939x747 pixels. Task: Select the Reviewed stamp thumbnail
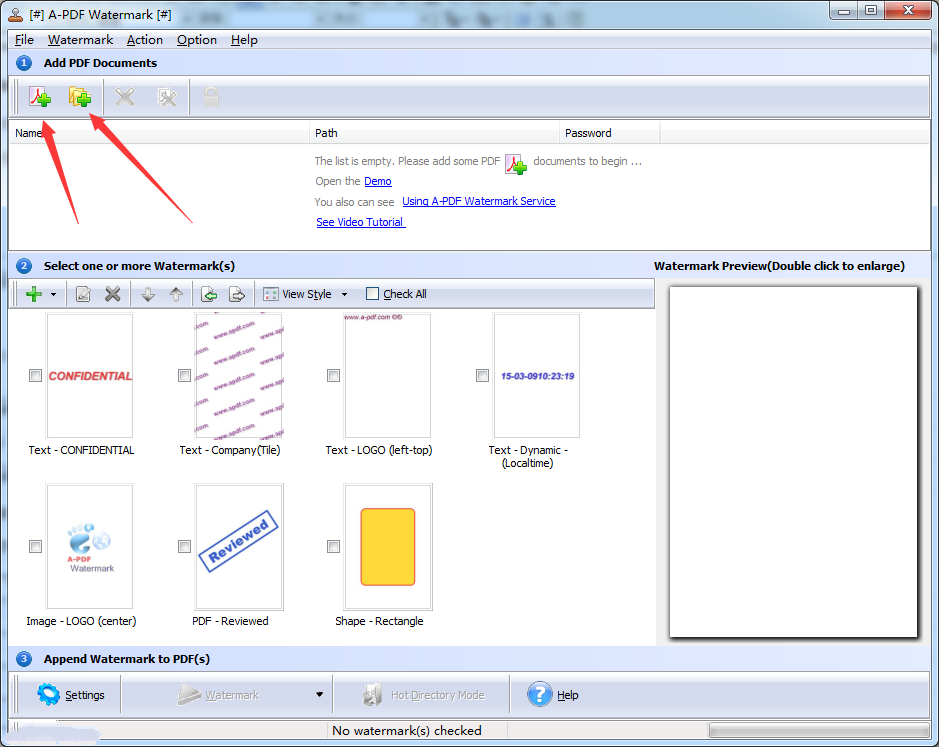coord(239,546)
